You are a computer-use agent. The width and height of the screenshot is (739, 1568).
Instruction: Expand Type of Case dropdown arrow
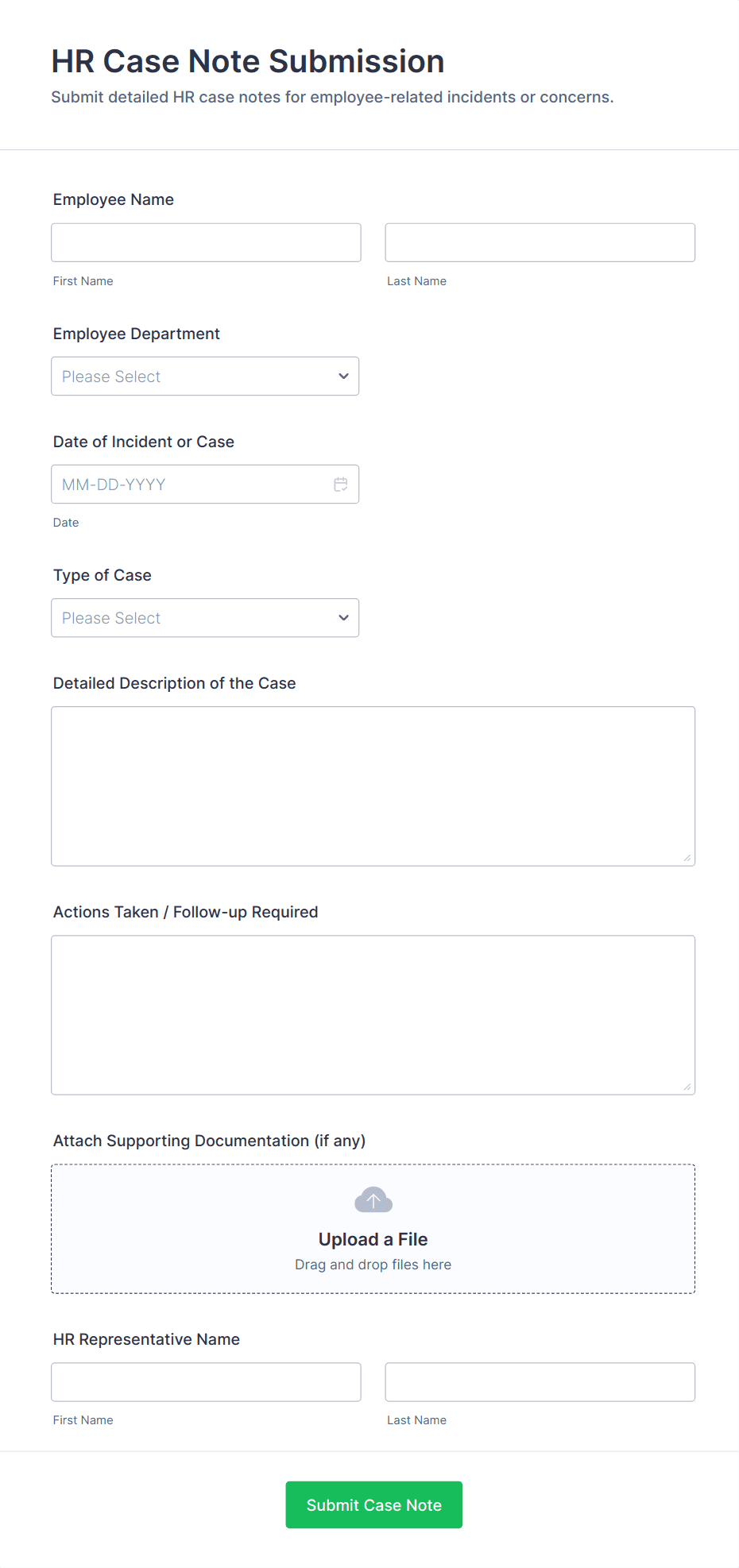(343, 618)
